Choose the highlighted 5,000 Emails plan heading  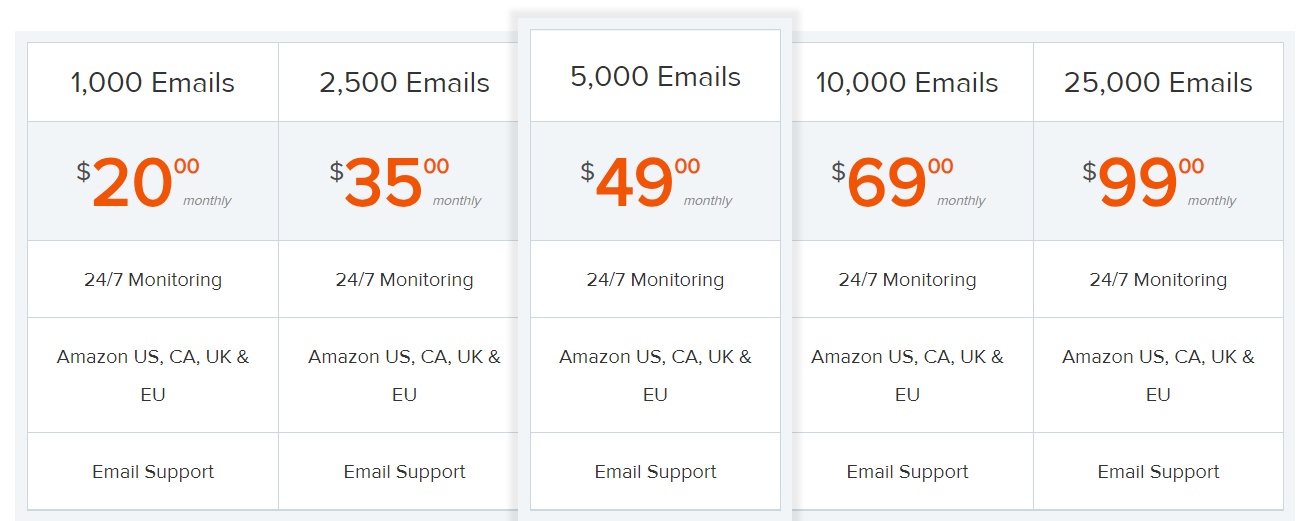(655, 77)
